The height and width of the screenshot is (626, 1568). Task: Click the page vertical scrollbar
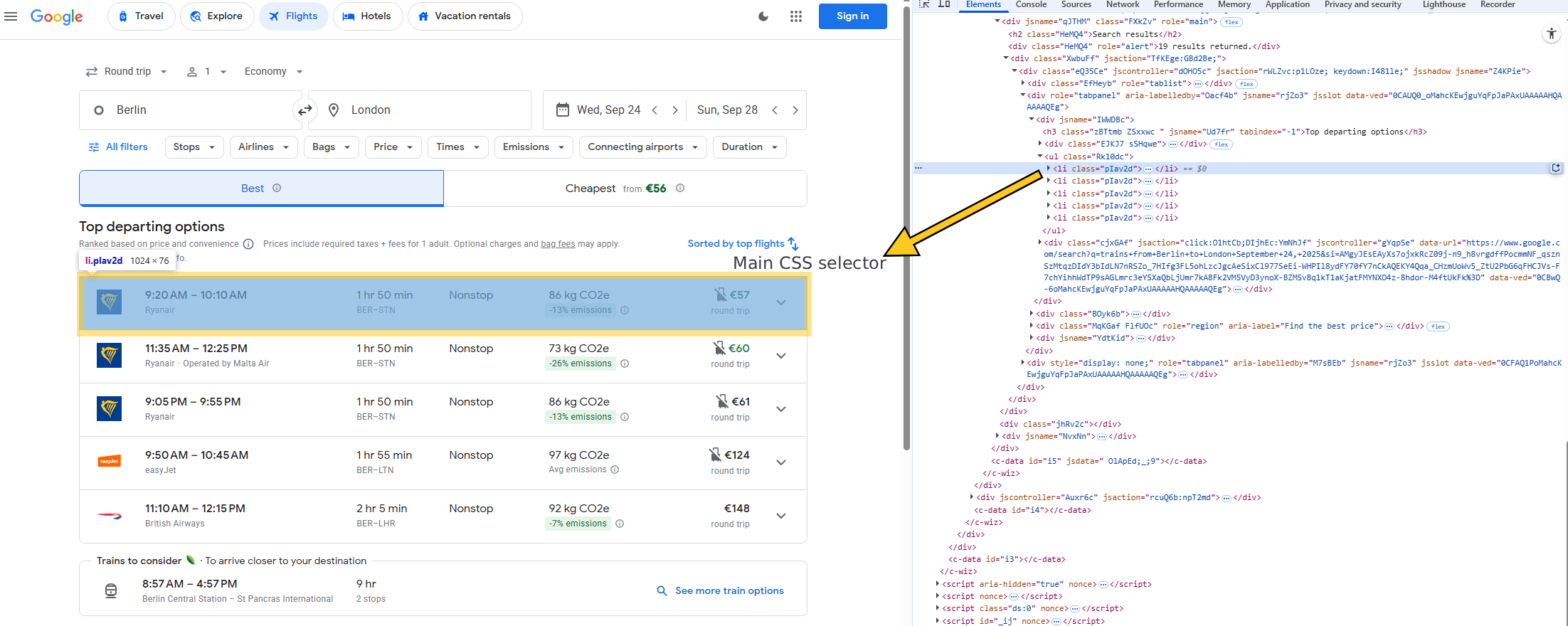pyautogui.click(x=906, y=228)
